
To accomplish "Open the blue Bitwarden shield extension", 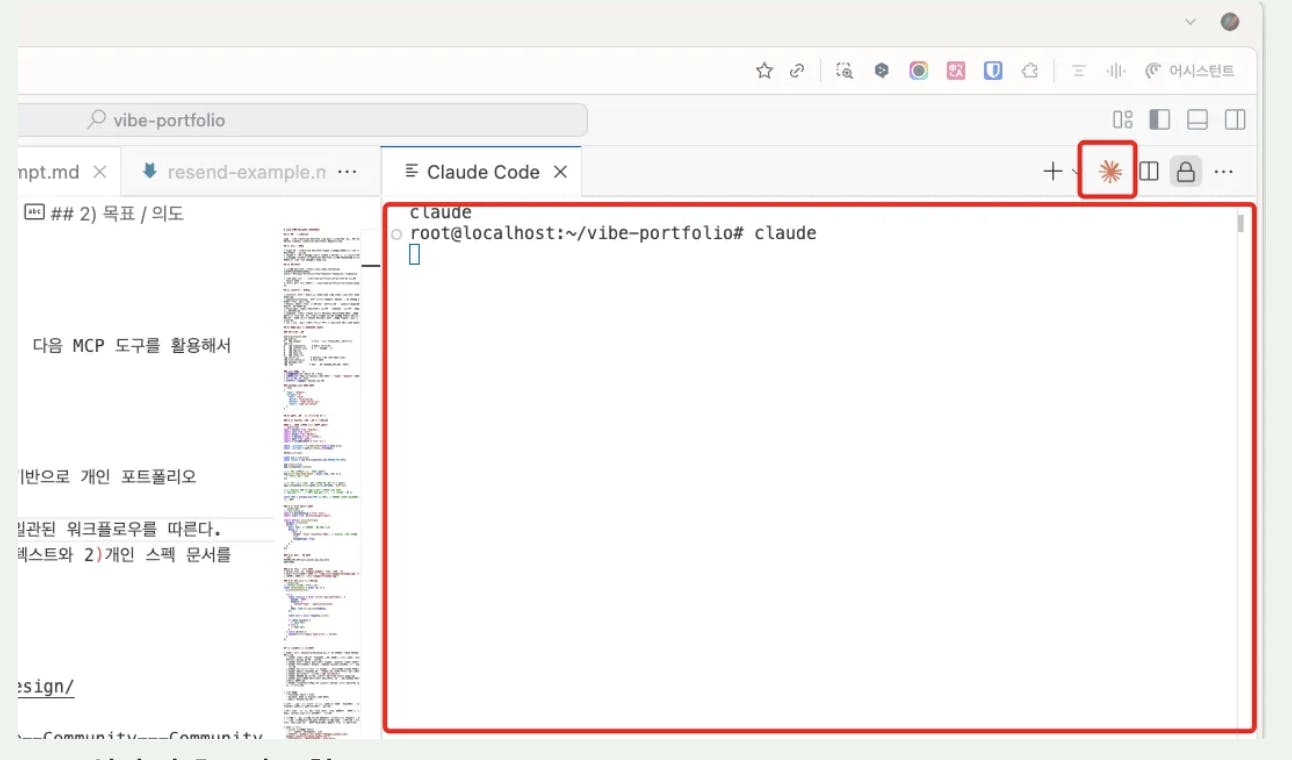I will 993,71.
